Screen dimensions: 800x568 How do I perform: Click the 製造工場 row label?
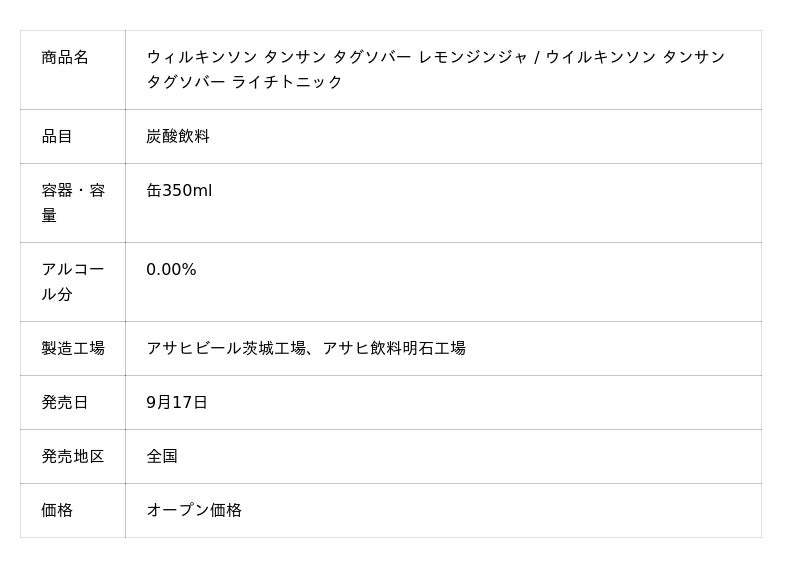[x=73, y=348]
